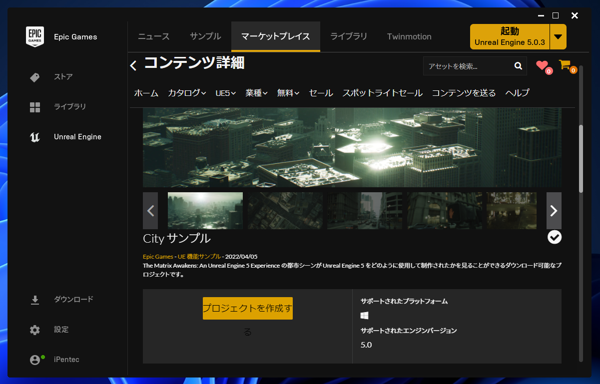Click the Epic Games logo icon
Image resolution: width=600 pixels, height=384 pixels.
coord(35,37)
